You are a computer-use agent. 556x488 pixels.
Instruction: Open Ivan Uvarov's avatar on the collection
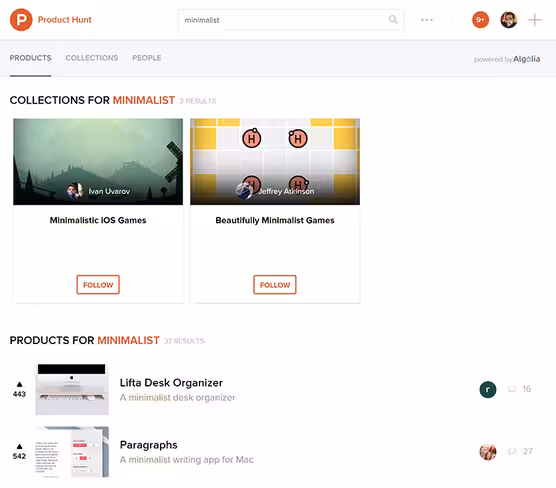click(x=75, y=191)
